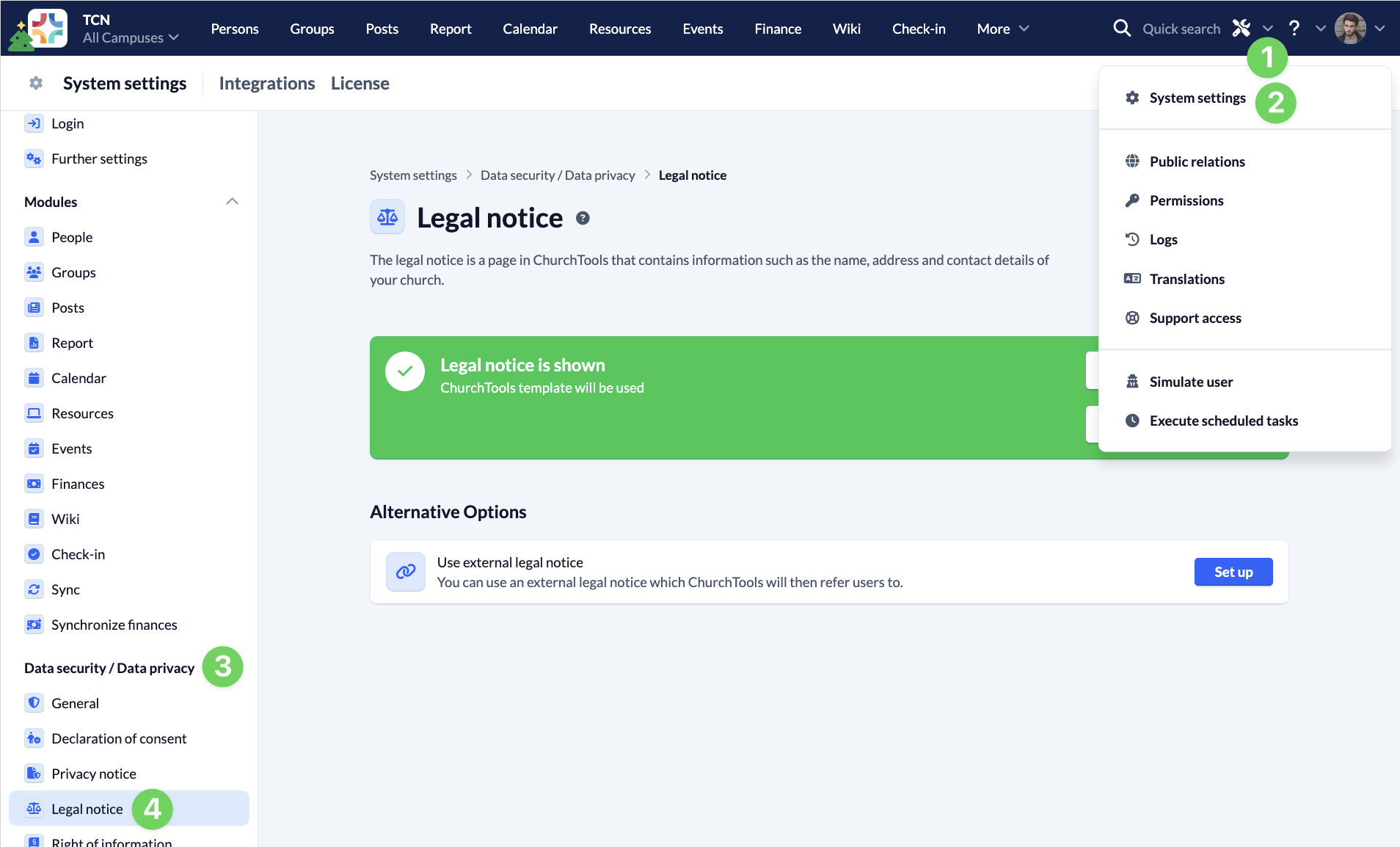Open Resources in the top navigation
The height and width of the screenshot is (847, 1400).
pyautogui.click(x=620, y=29)
